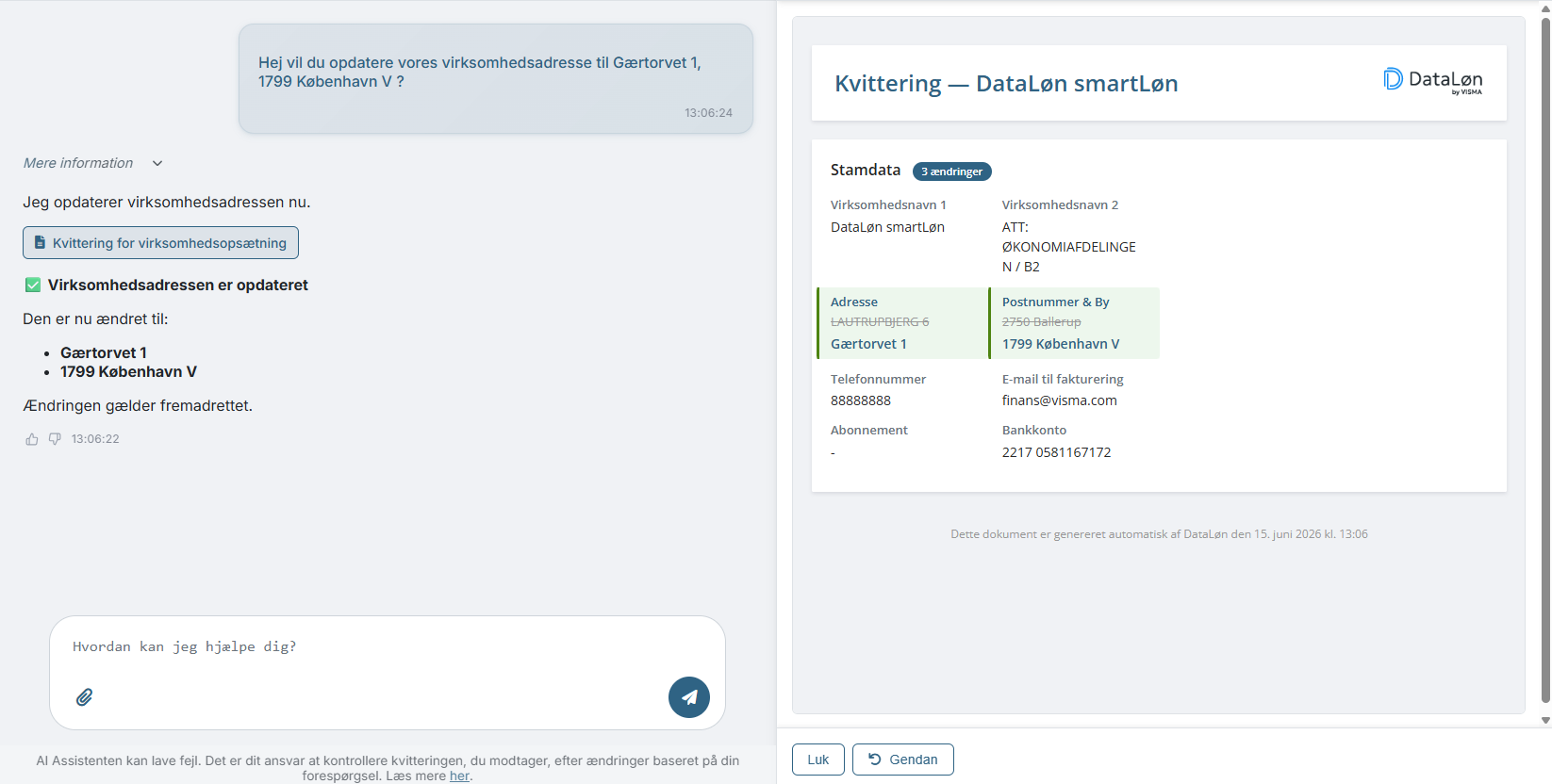Give thumbs up to assistant reply

click(32, 439)
